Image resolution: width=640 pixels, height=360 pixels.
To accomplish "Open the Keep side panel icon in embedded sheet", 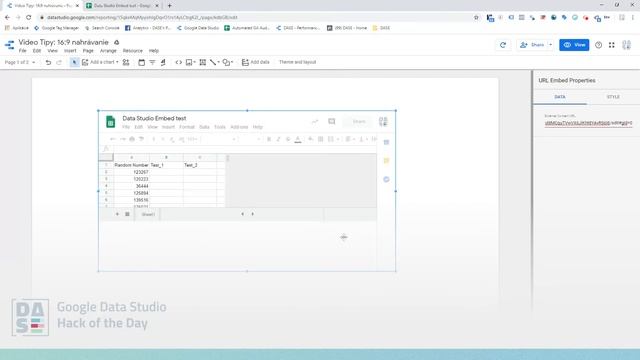I will (386, 161).
